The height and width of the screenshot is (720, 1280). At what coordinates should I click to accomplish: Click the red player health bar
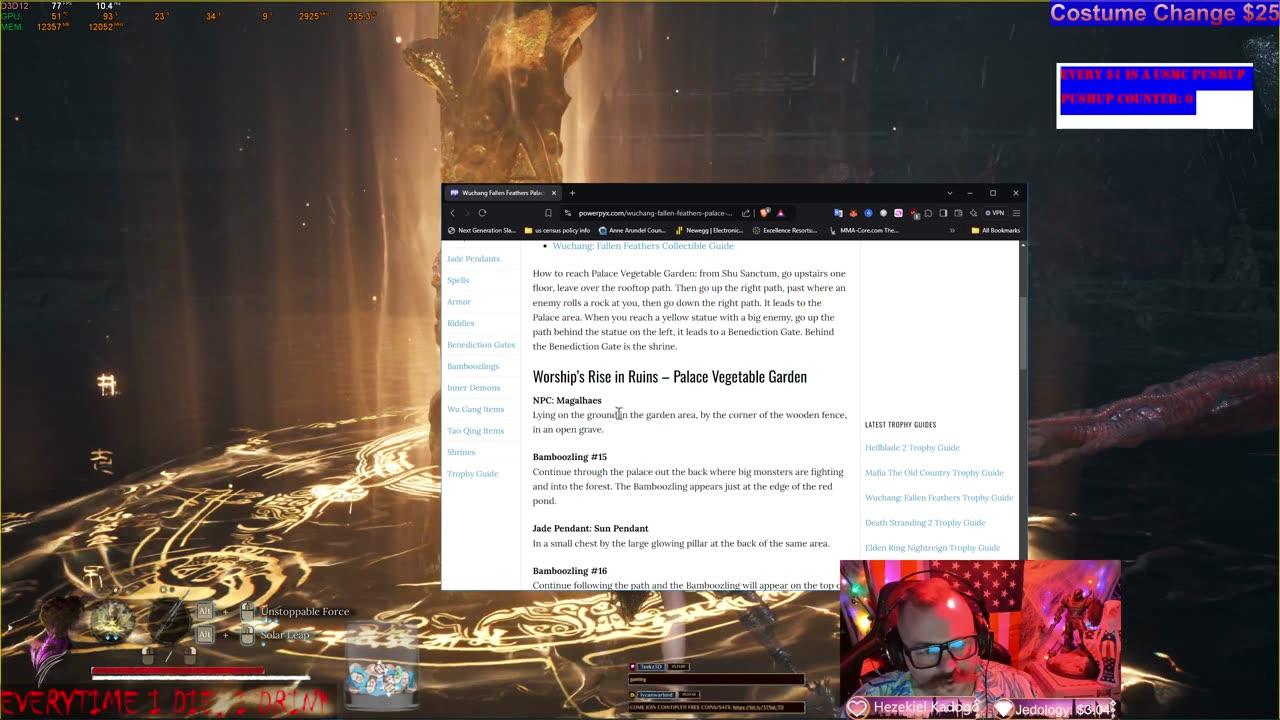(x=178, y=671)
